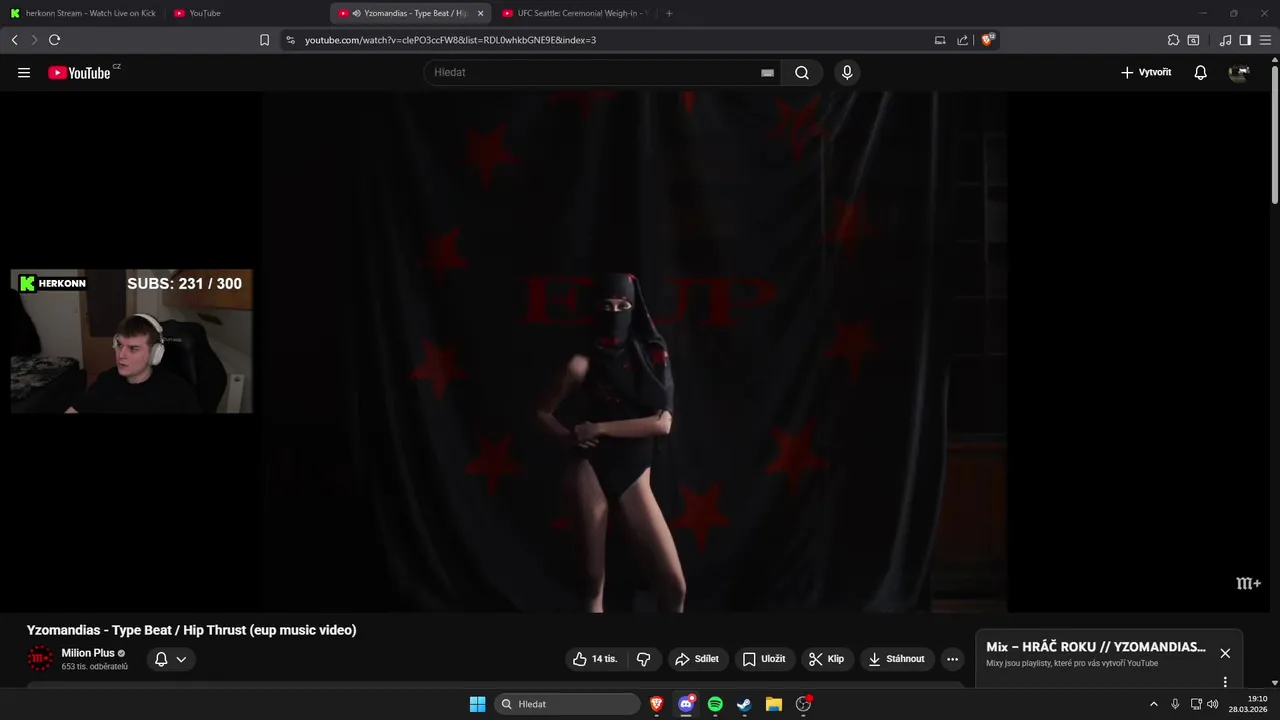This screenshot has width=1280, height=720.
Task: Open the Mix – HRÁČ ROKU playlist title
Action: click(1096, 647)
